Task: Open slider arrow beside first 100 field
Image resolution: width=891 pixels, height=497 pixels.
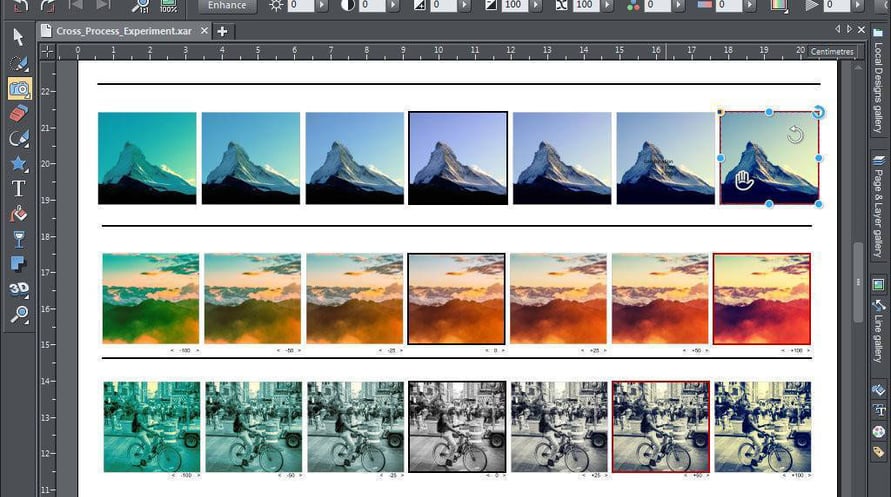Action: [536, 6]
